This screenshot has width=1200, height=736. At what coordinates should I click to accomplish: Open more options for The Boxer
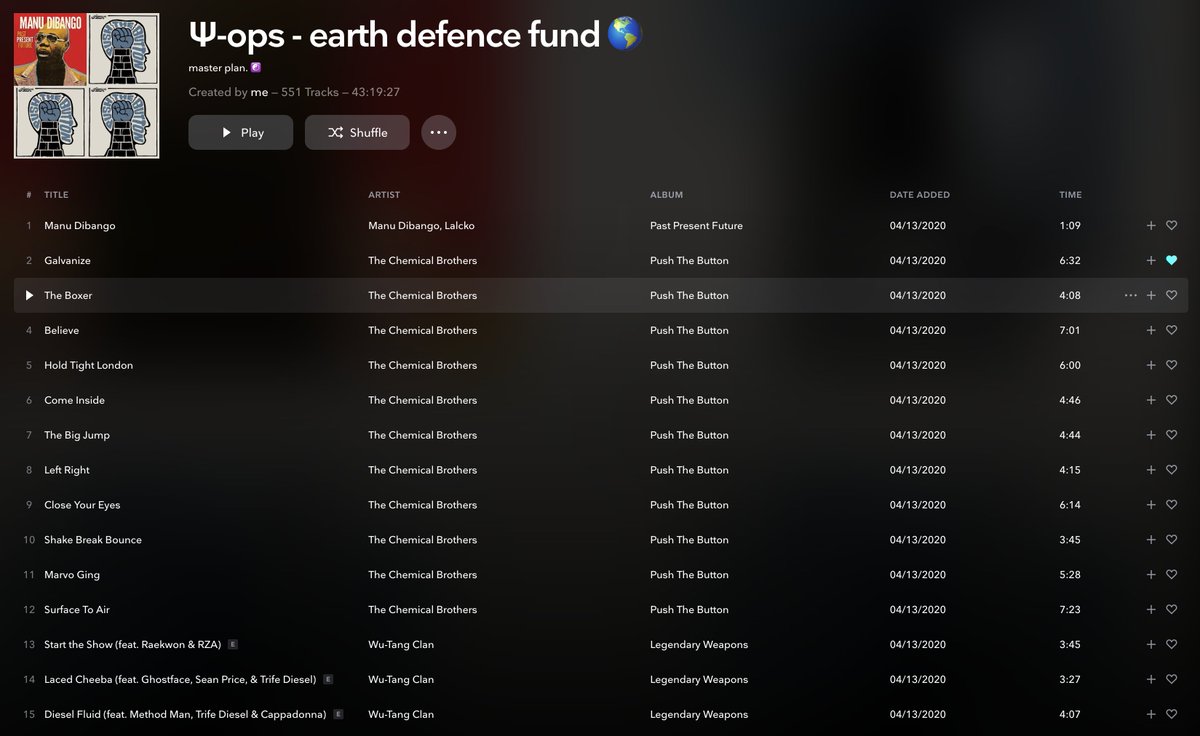1130,296
